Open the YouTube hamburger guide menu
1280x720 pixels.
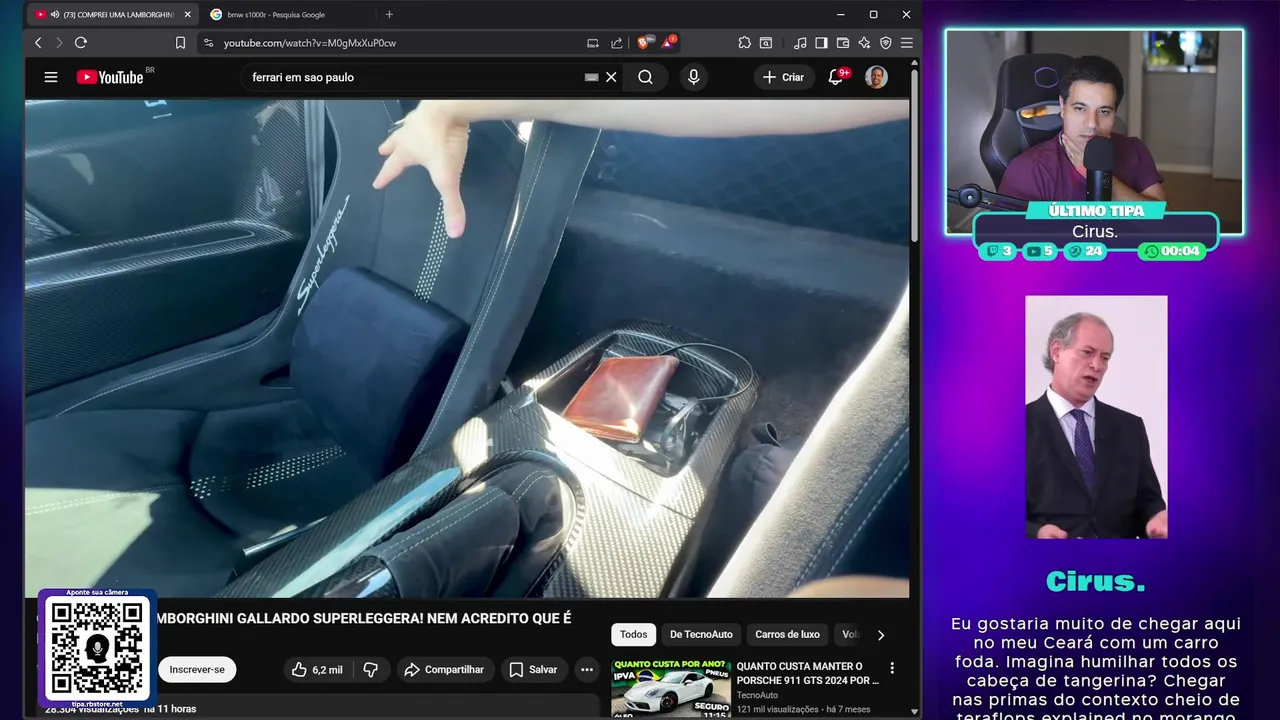[x=51, y=77]
